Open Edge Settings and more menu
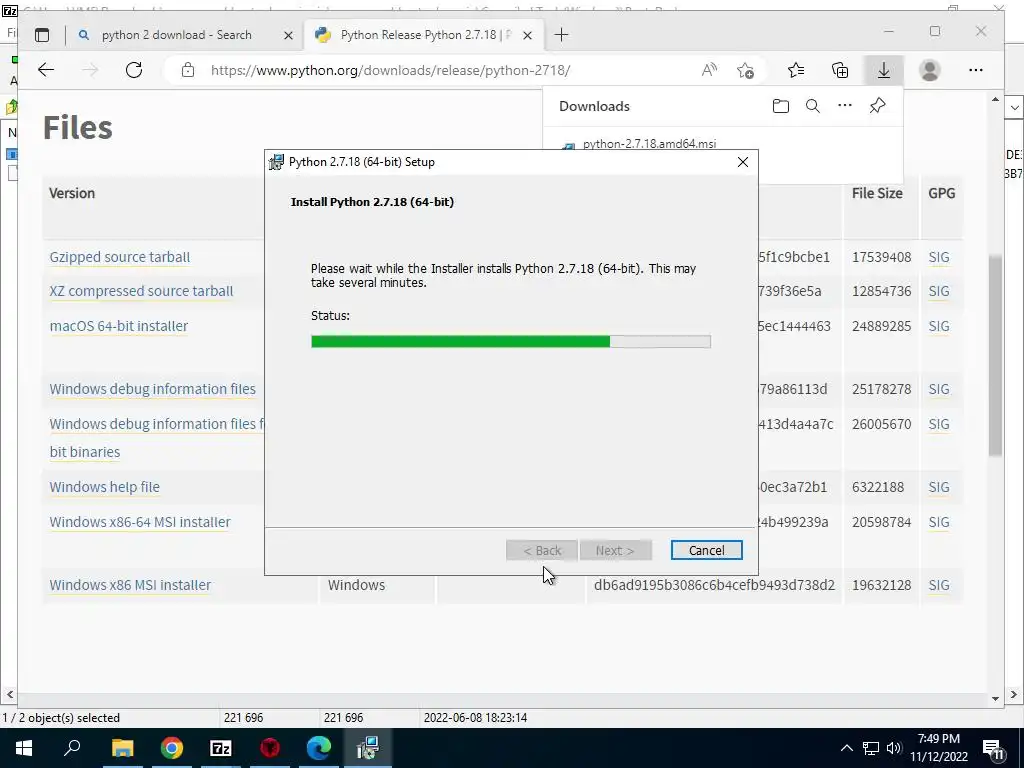The image size is (1024, 768). click(976, 70)
